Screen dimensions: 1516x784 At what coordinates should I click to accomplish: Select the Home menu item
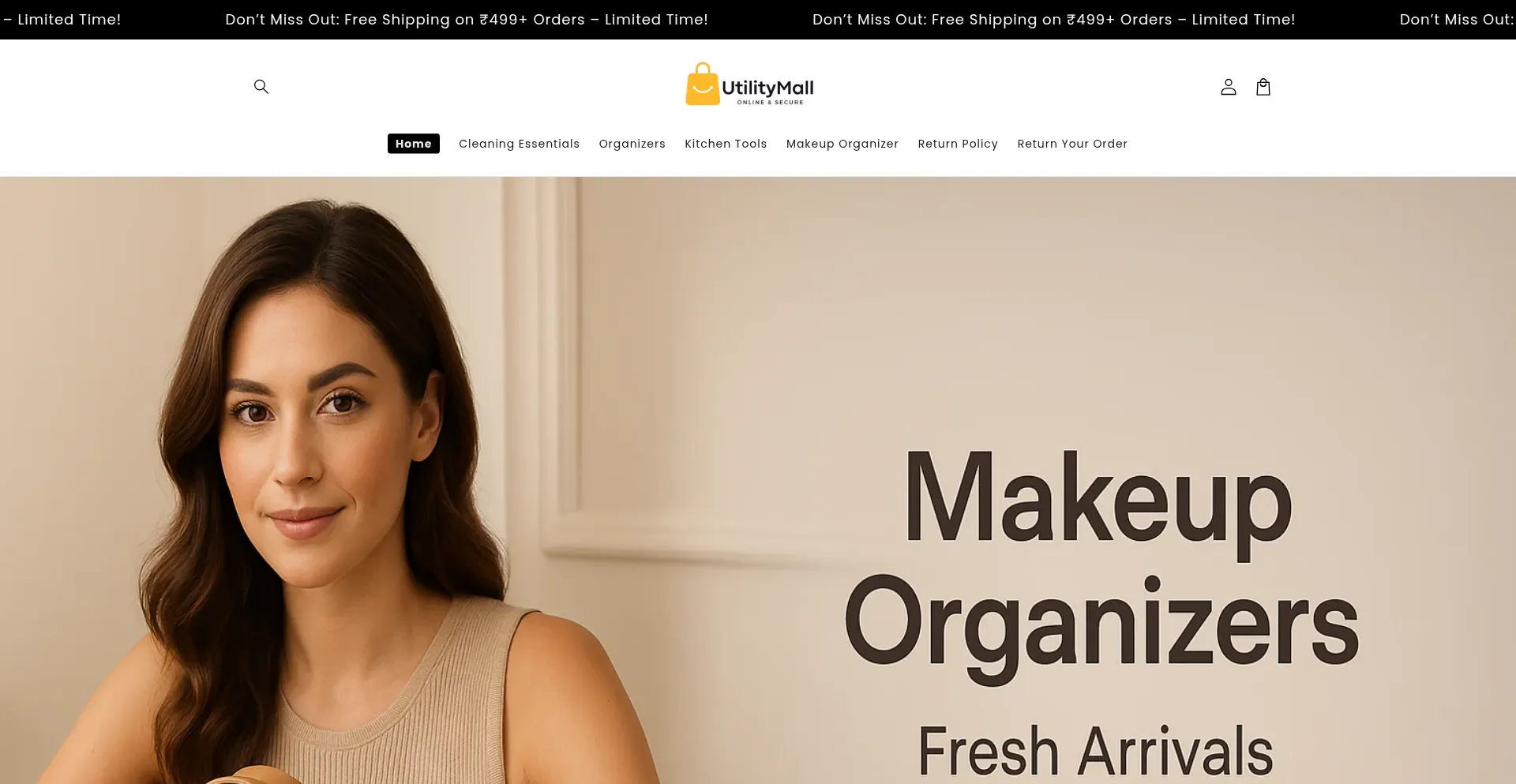click(414, 144)
